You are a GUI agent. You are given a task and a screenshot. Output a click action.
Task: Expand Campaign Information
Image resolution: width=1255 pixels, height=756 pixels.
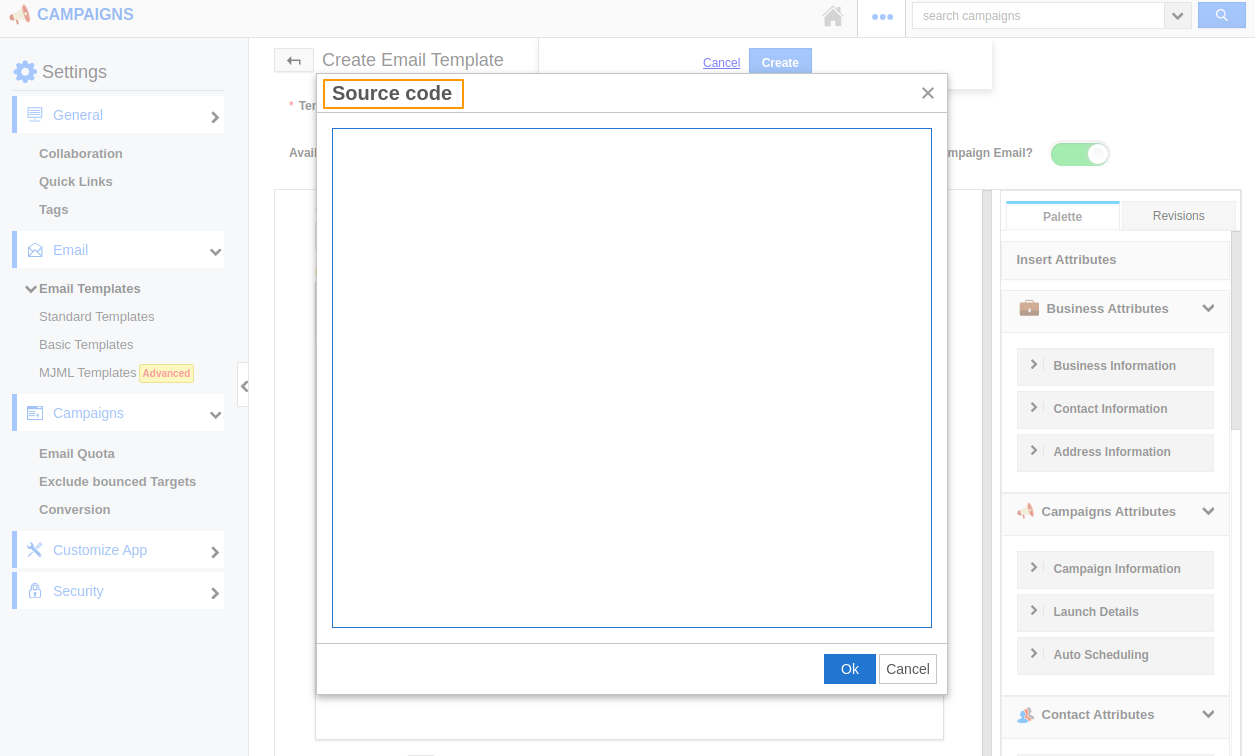coord(1115,569)
